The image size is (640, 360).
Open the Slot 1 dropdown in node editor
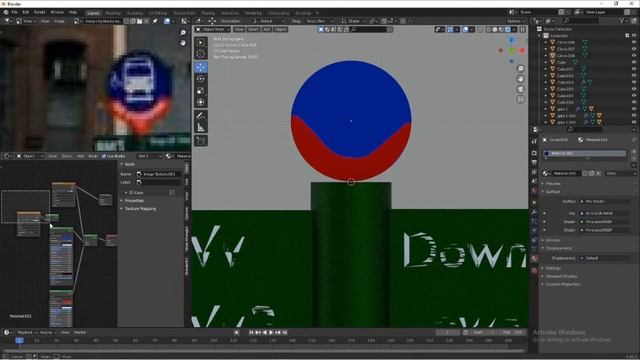click(x=150, y=156)
